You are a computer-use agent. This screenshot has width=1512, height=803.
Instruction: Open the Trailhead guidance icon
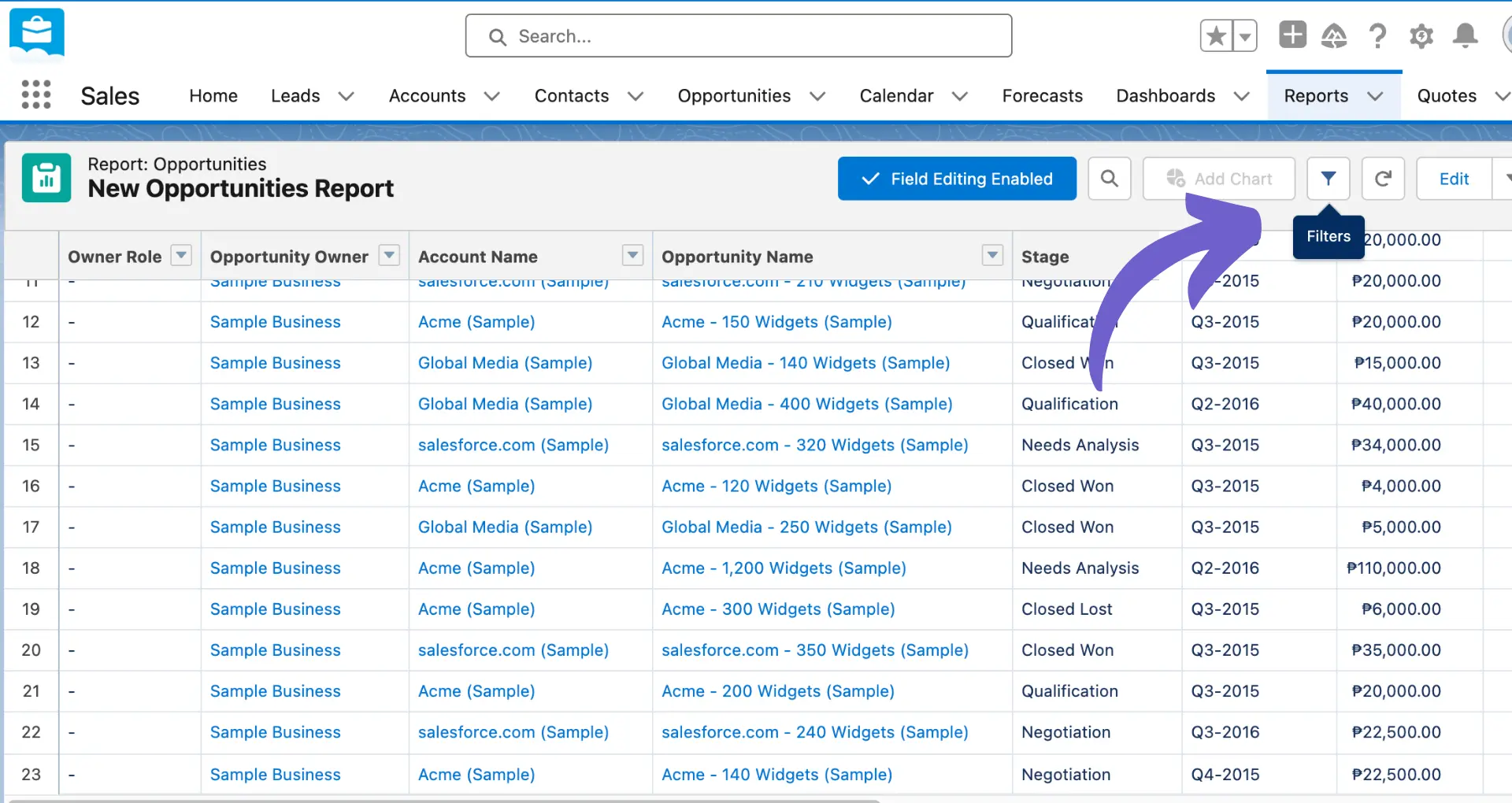[1334, 35]
